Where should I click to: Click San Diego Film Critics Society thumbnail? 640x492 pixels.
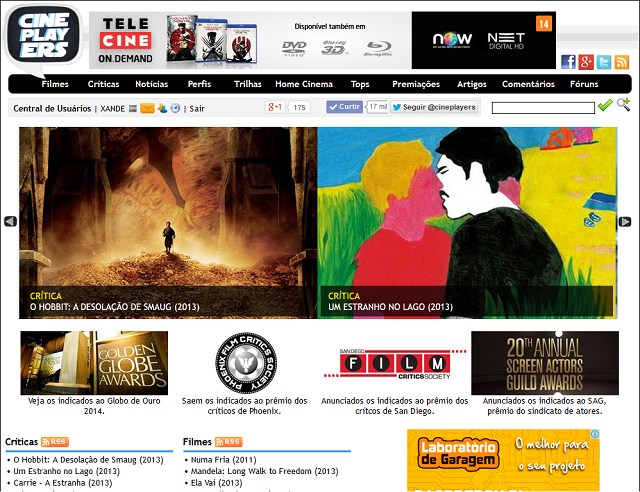tap(395, 363)
